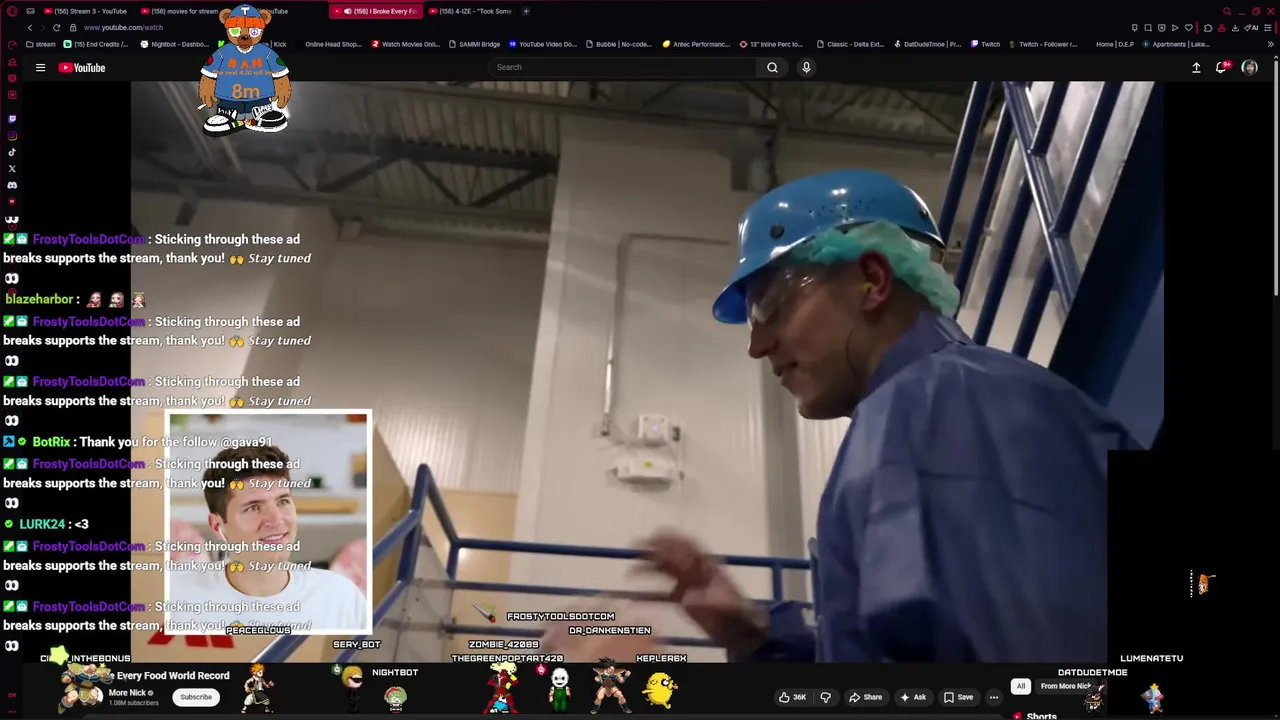This screenshot has height=720, width=1280.
Task: Open the More Nick channel name
Action: point(128,693)
